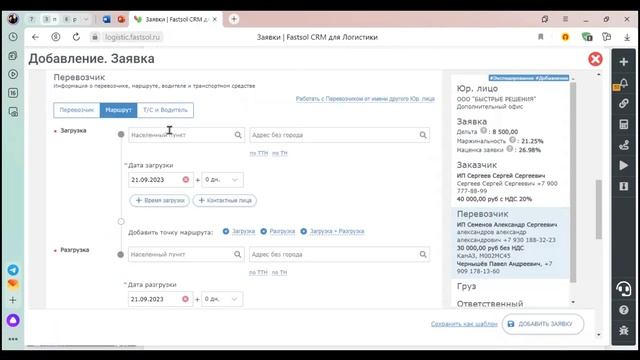Image resolution: width=640 pixels, height=360 pixels.
Task: Open loading date days offset dropdown
Action: [222, 180]
